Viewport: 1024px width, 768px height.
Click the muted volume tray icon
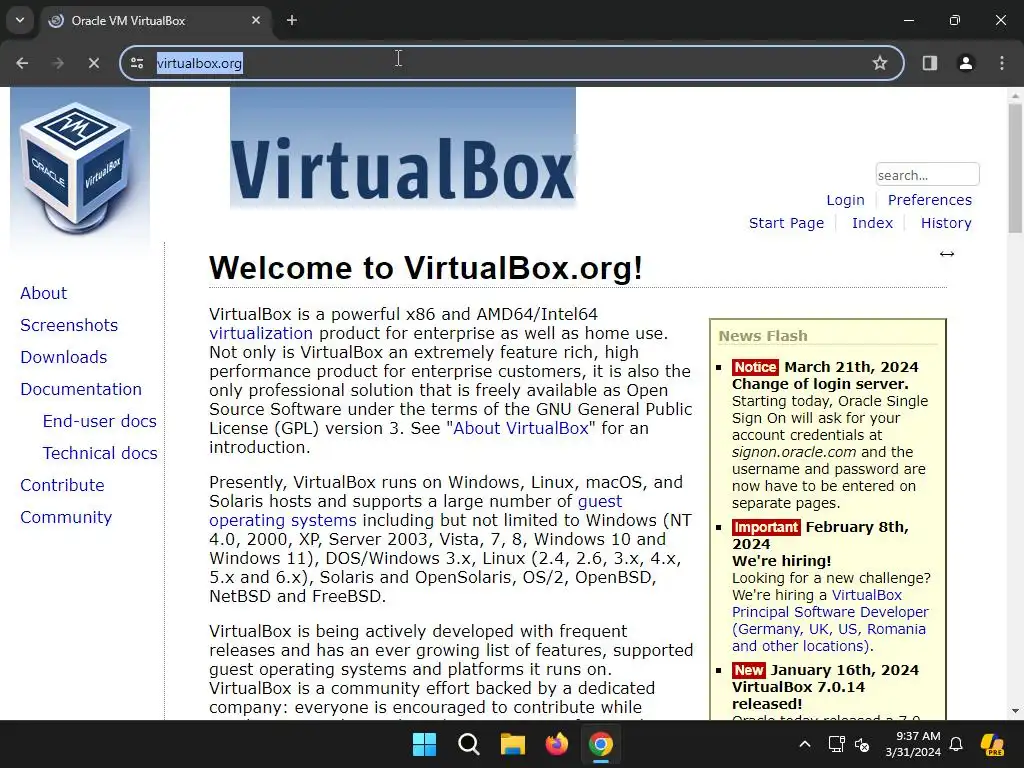(x=862, y=744)
